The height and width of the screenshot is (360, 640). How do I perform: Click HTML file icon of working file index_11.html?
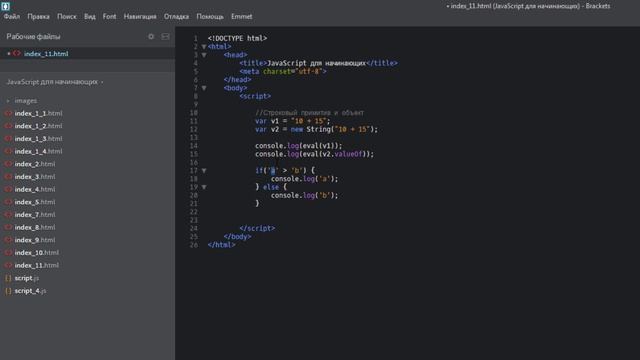pyautogui.click(x=17, y=53)
